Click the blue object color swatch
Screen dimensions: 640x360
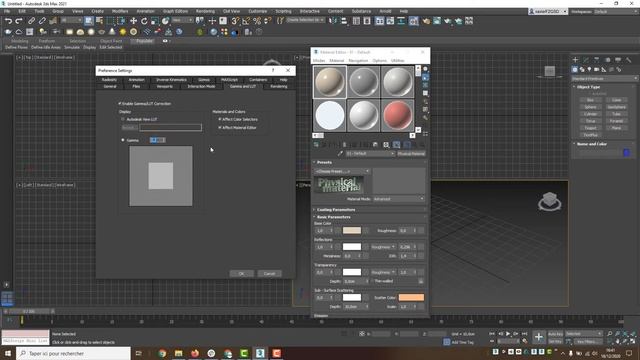tap(626, 153)
